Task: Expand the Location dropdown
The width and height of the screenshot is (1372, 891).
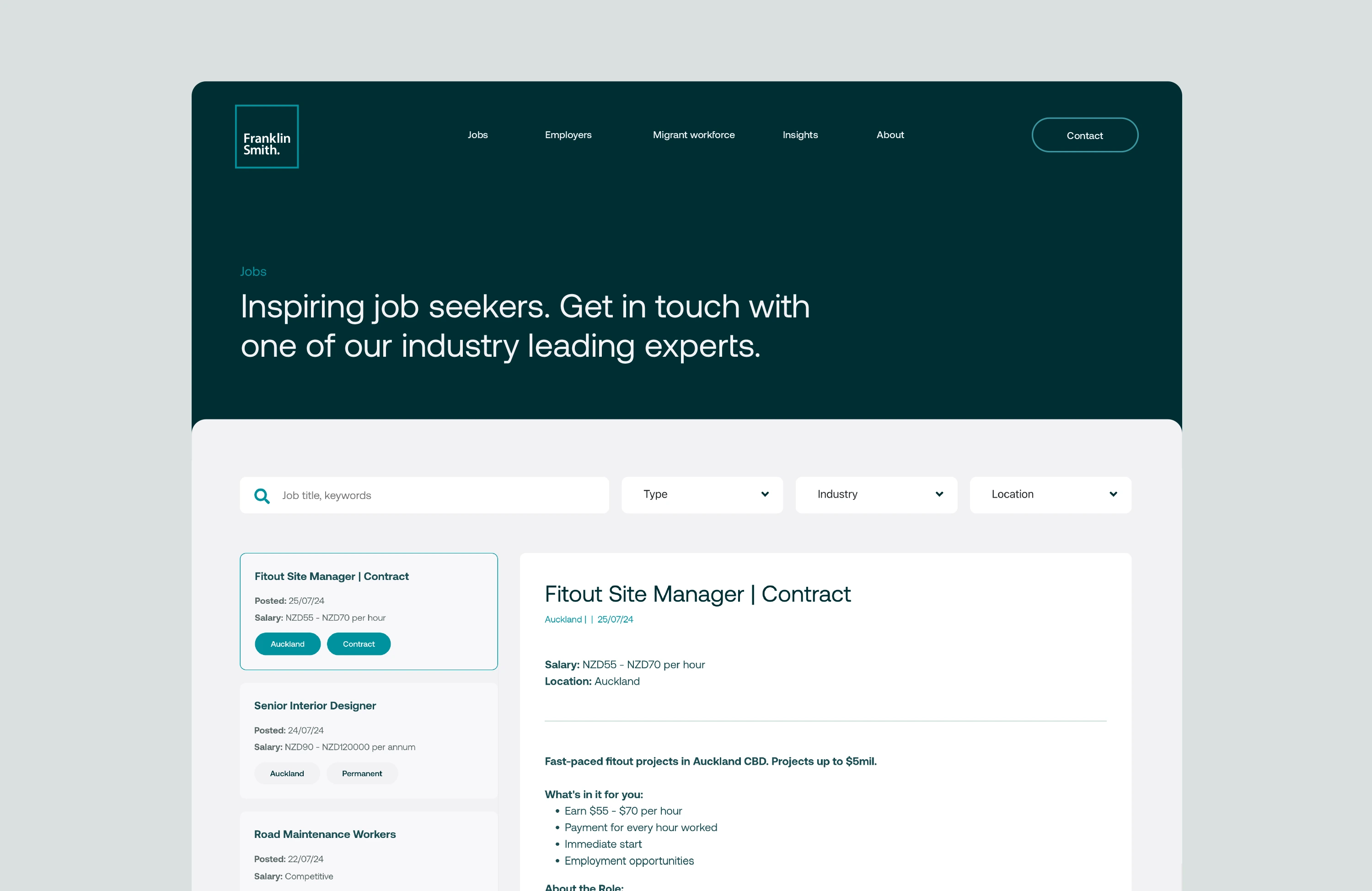Action: pyautogui.click(x=1050, y=495)
